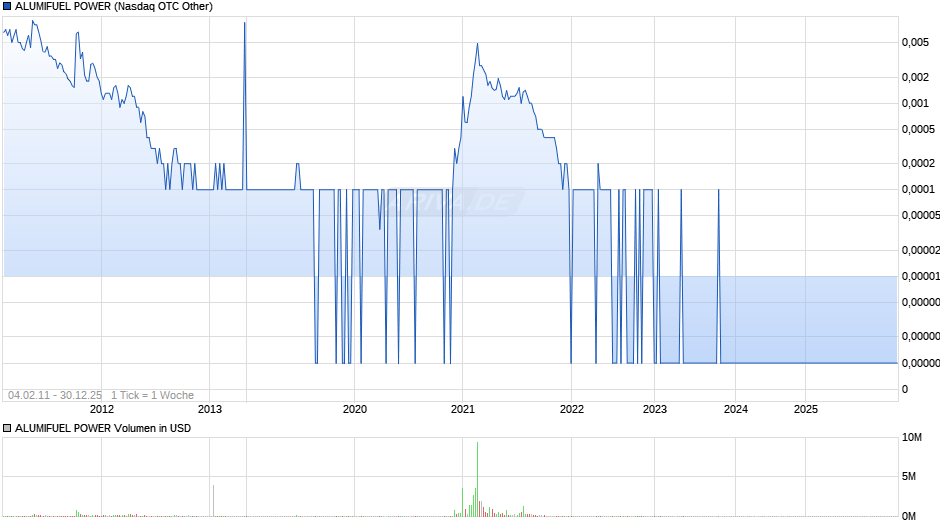
Task: Select the 2012 x-axis label
Action: click(x=101, y=409)
